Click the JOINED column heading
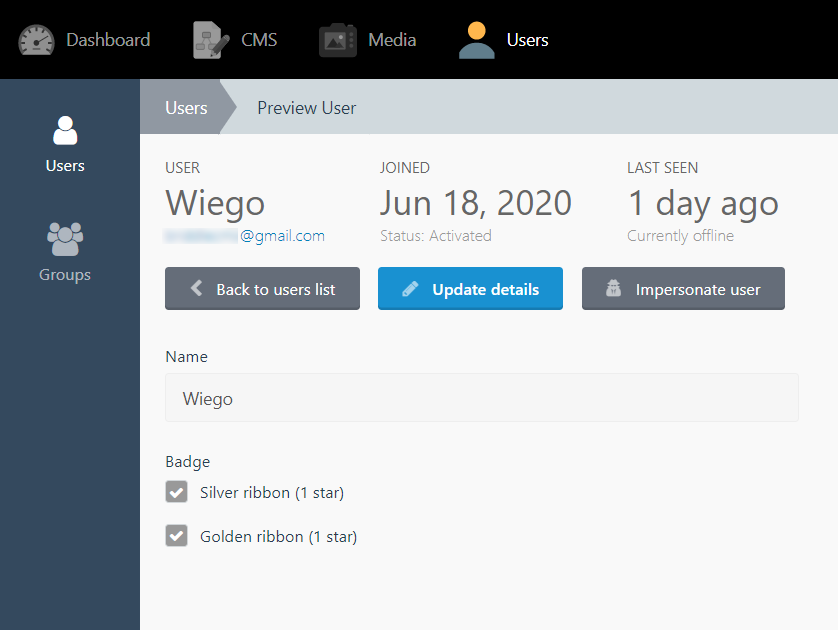This screenshot has width=838, height=630. coord(405,168)
